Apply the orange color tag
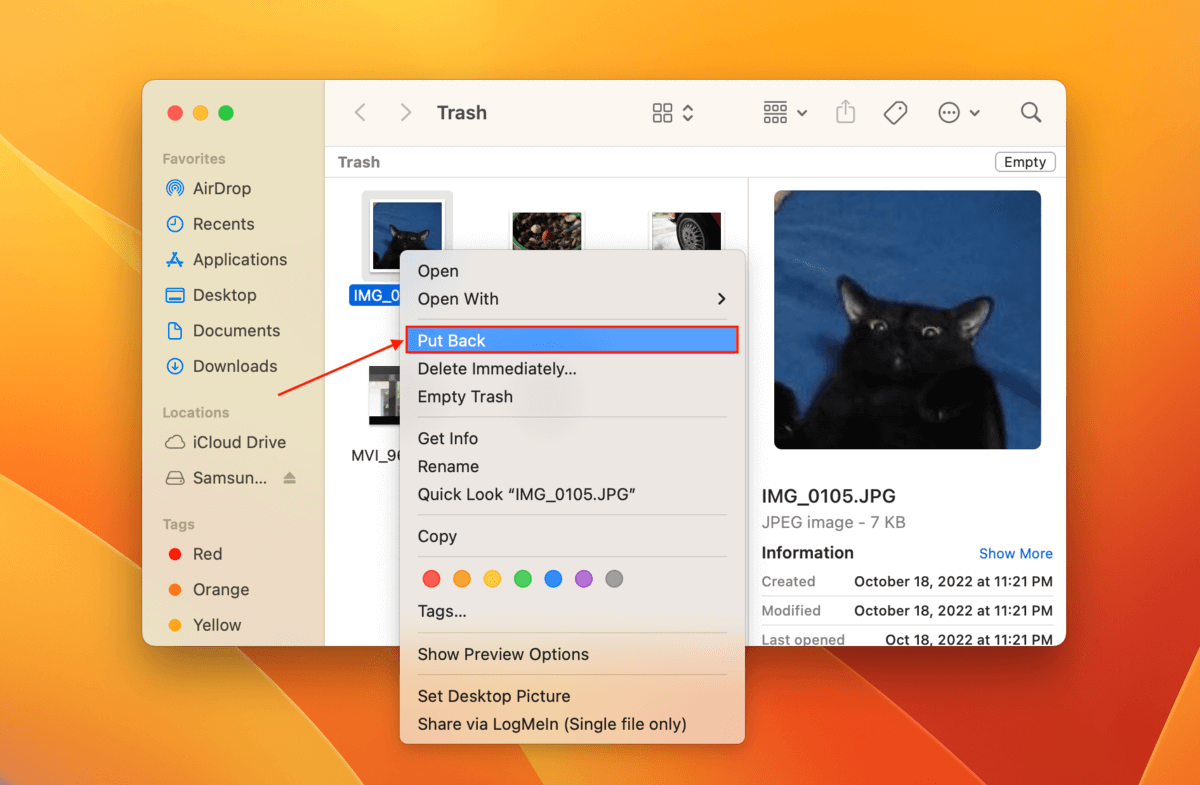Viewport: 1200px width, 785px height. pyautogui.click(x=462, y=579)
